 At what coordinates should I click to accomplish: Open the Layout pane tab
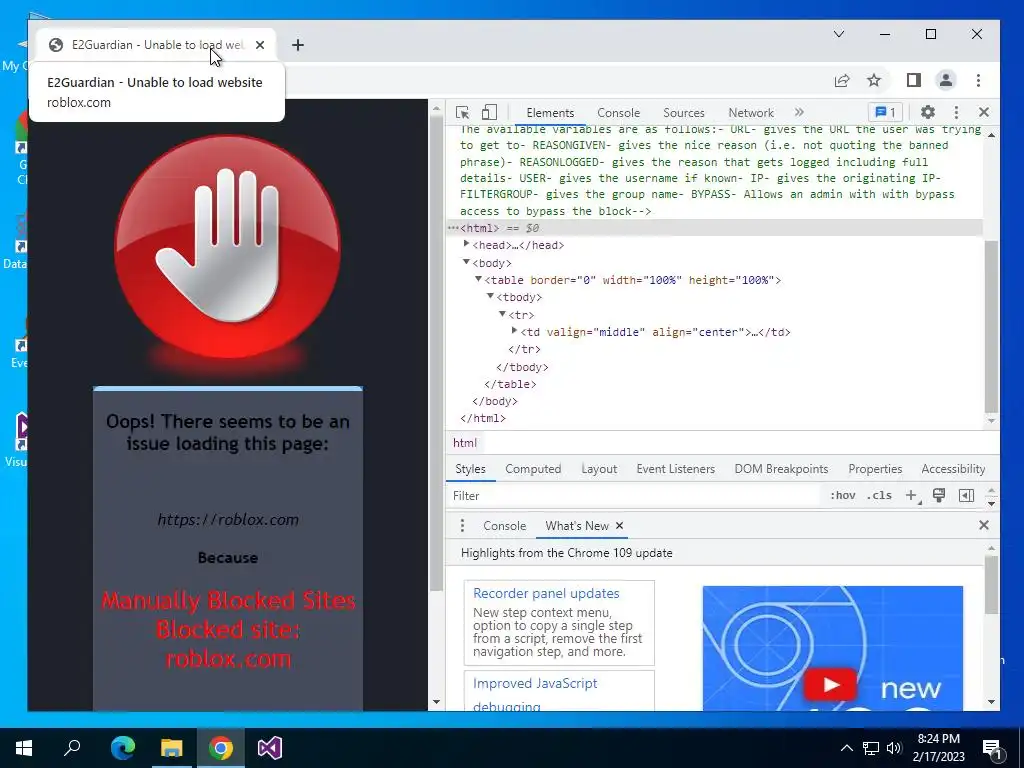(x=599, y=469)
